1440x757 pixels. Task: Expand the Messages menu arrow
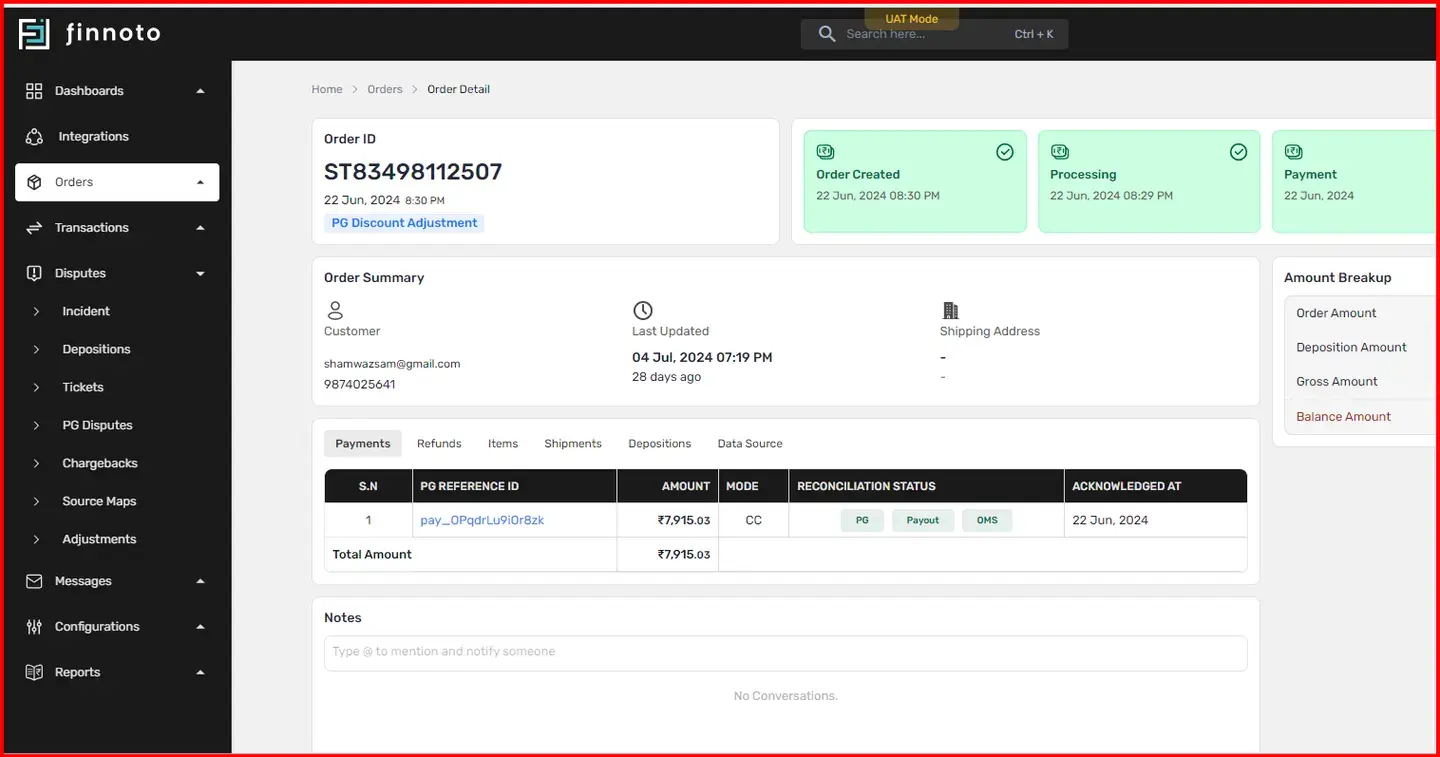click(x=200, y=581)
